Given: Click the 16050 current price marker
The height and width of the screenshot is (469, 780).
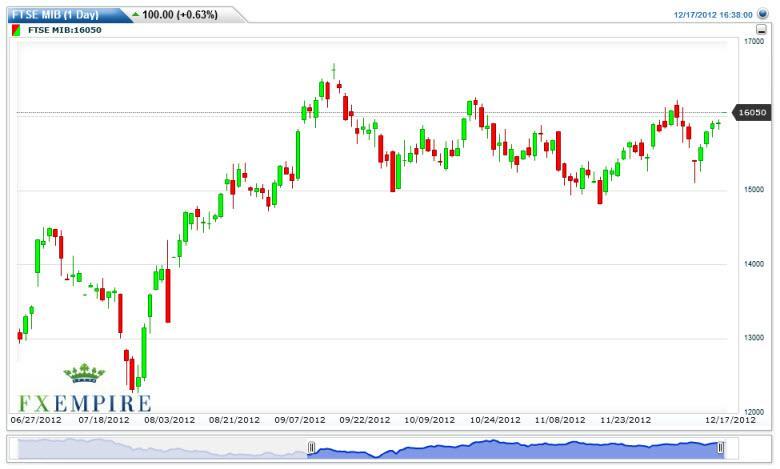Looking at the screenshot, I should tap(751, 113).
